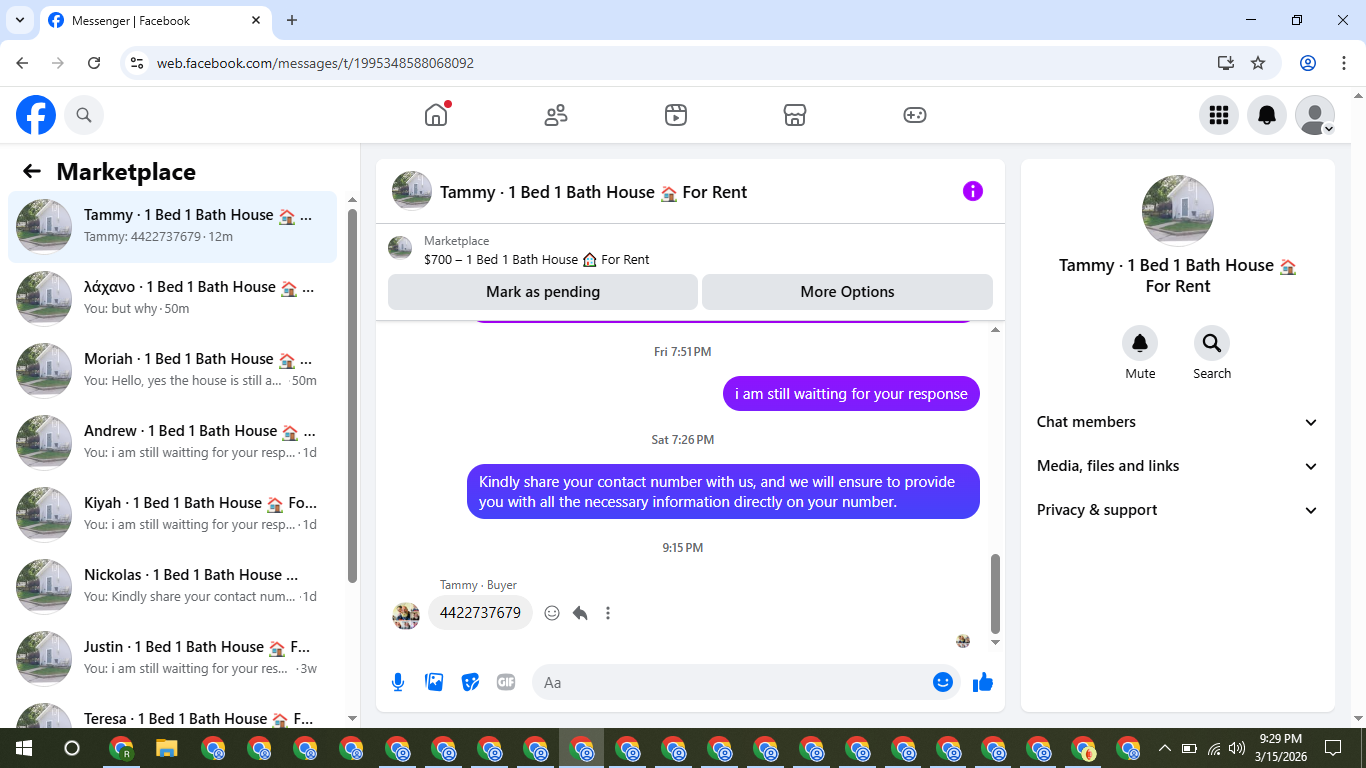Image resolution: width=1366 pixels, height=768 pixels.
Task: Open emoji picker in message box
Action: pyautogui.click(x=943, y=682)
